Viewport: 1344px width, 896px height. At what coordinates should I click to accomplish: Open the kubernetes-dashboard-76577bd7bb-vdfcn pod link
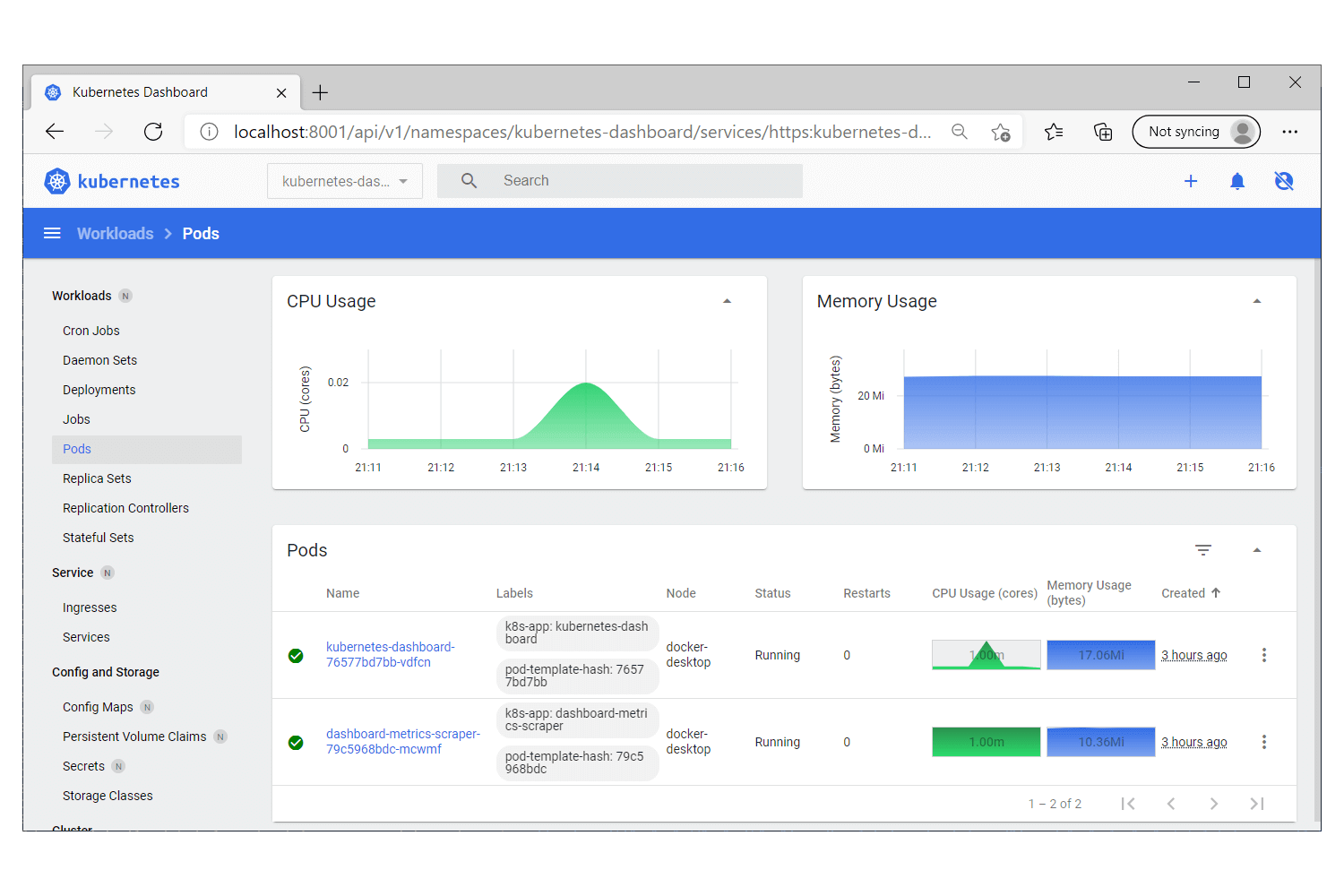(391, 654)
